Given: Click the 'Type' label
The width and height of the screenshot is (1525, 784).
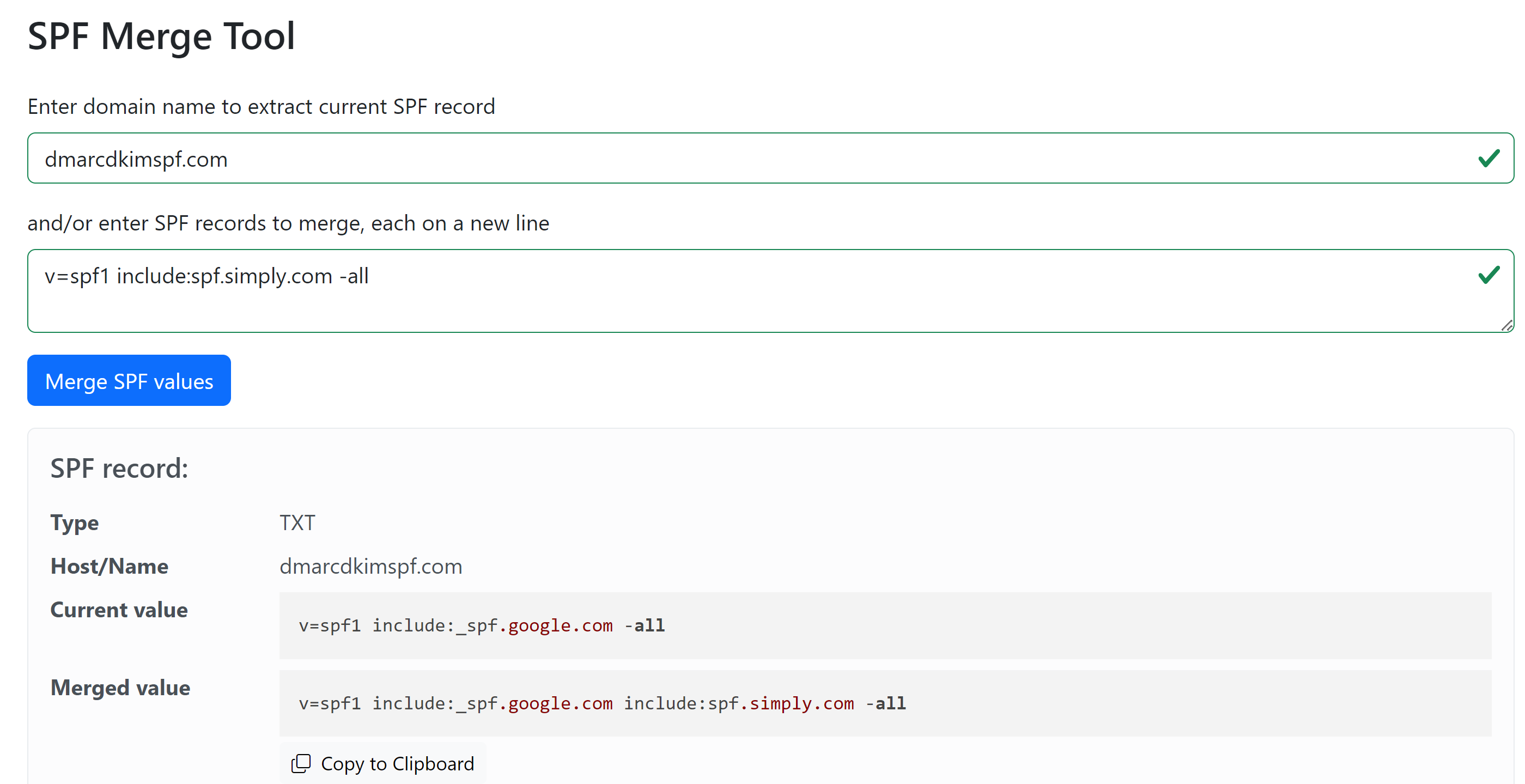Looking at the screenshot, I should click(75, 524).
